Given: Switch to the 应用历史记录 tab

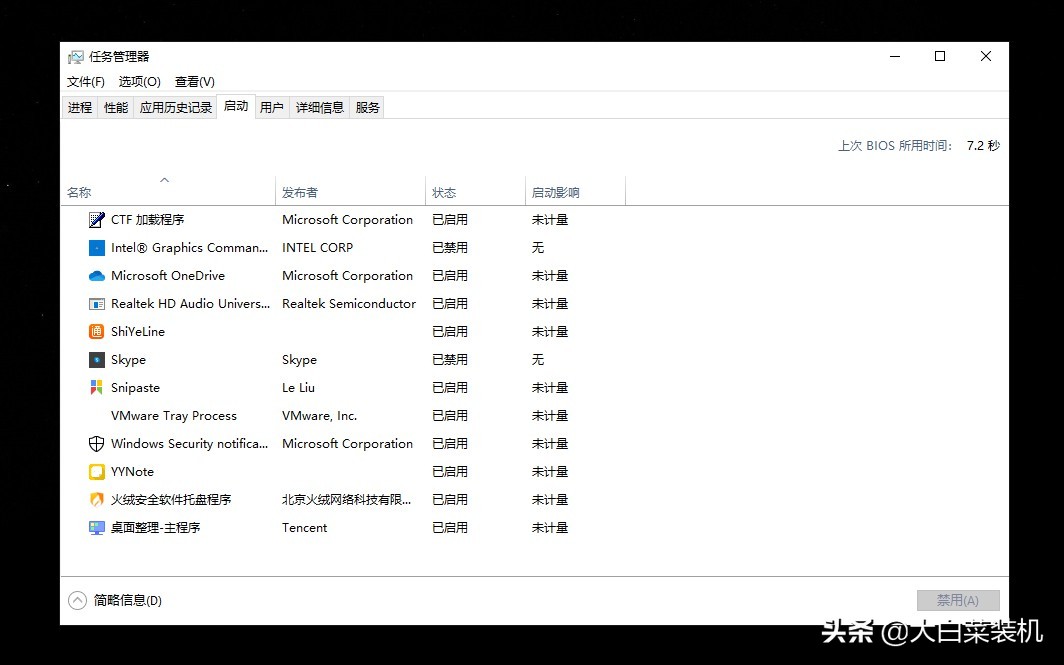Looking at the screenshot, I should tap(176, 107).
